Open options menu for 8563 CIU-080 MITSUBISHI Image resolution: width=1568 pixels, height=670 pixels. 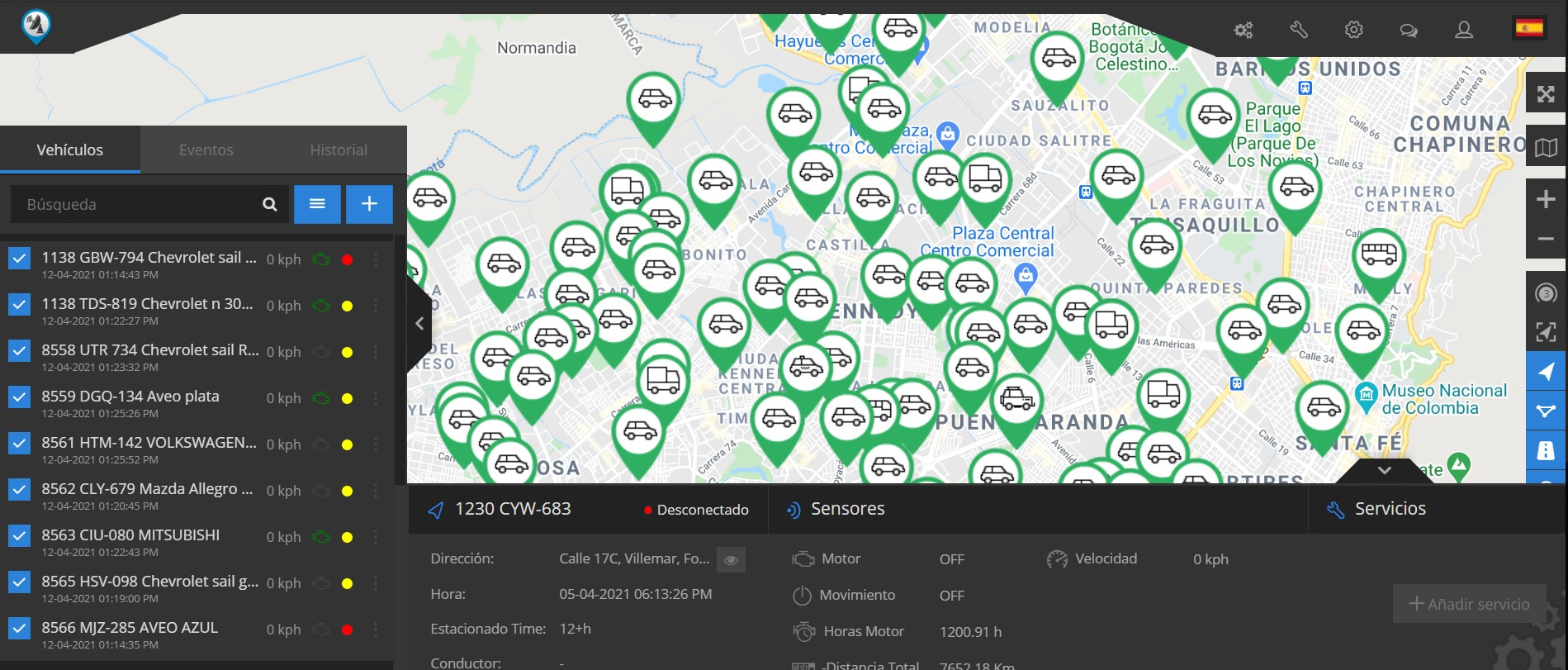tap(376, 537)
